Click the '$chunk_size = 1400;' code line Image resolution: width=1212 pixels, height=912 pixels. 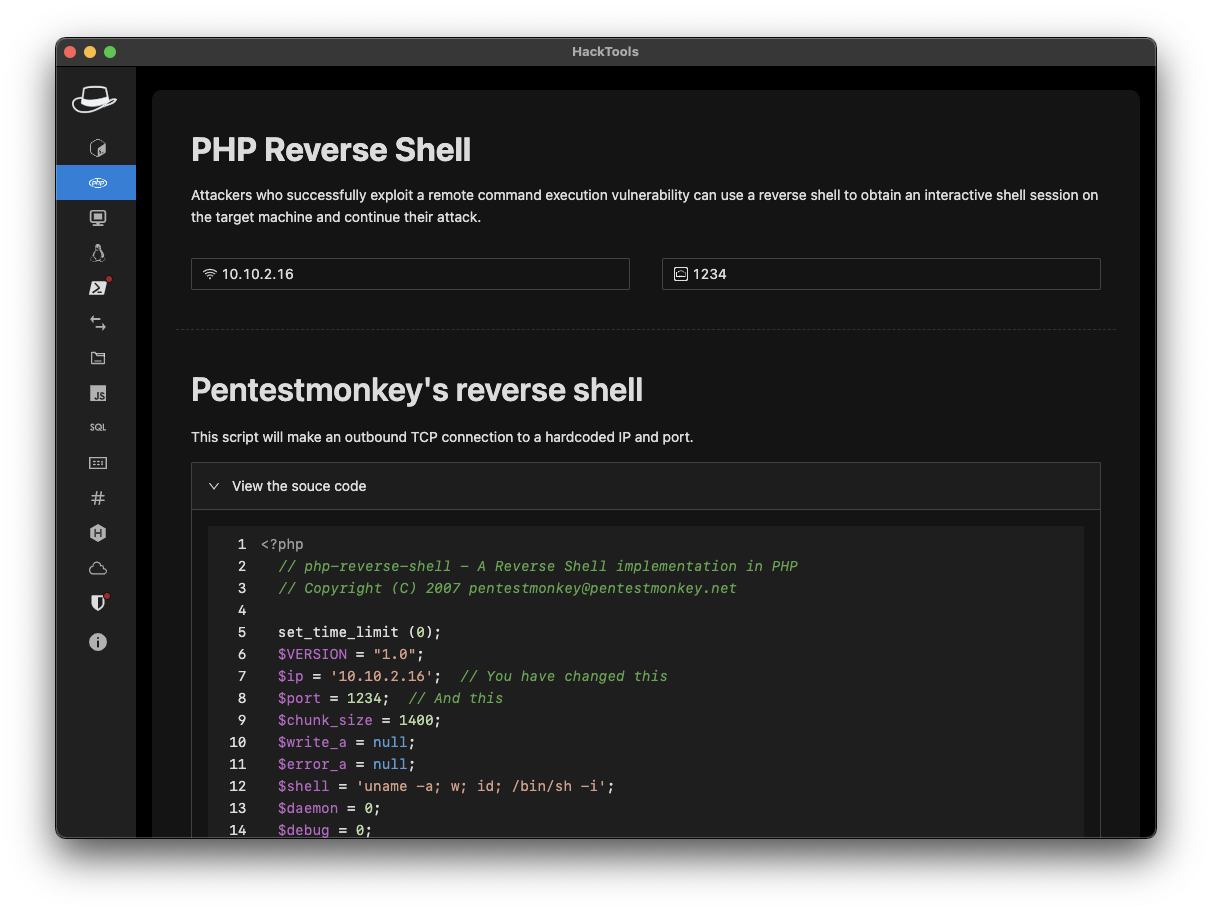point(359,720)
